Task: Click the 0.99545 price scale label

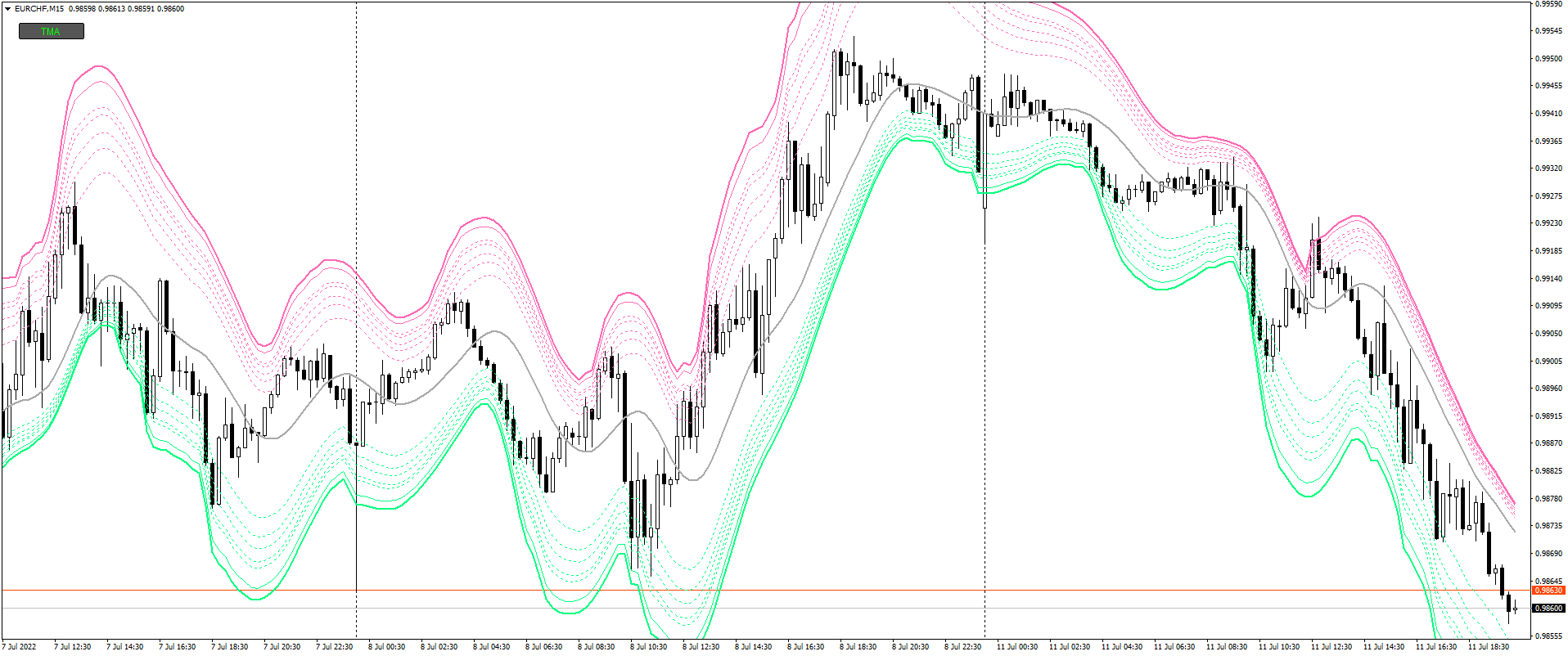Action: pyautogui.click(x=1548, y=31)
